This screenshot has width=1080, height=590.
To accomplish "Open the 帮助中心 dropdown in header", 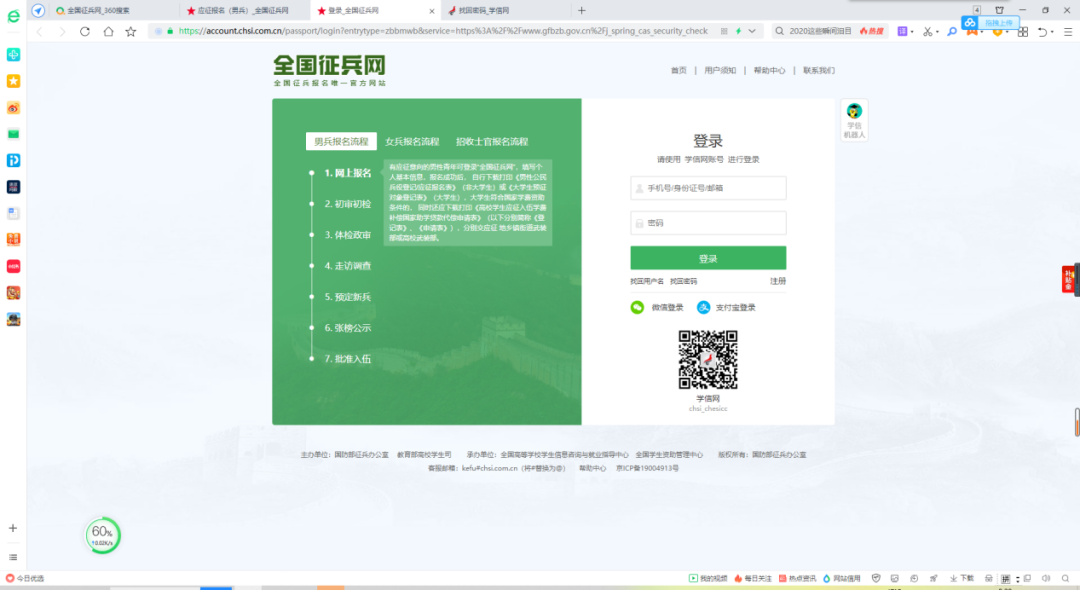I will [x=768, y=71].
